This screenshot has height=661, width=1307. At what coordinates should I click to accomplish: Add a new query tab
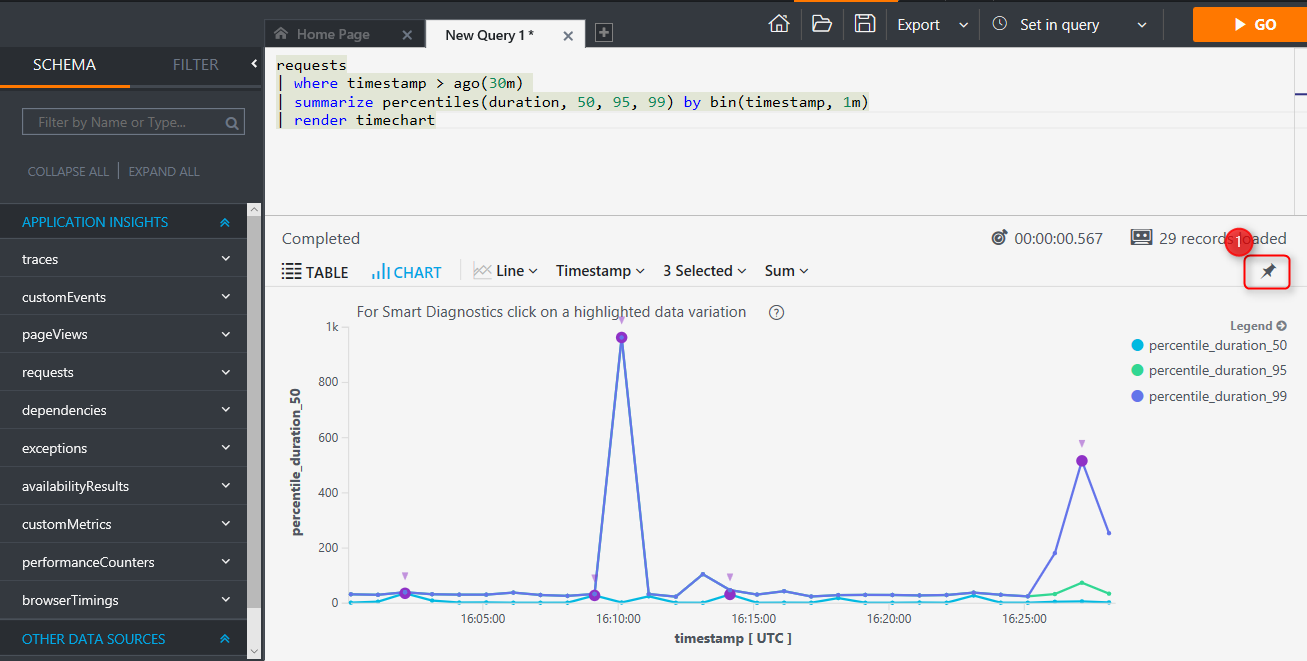[604, 33]
